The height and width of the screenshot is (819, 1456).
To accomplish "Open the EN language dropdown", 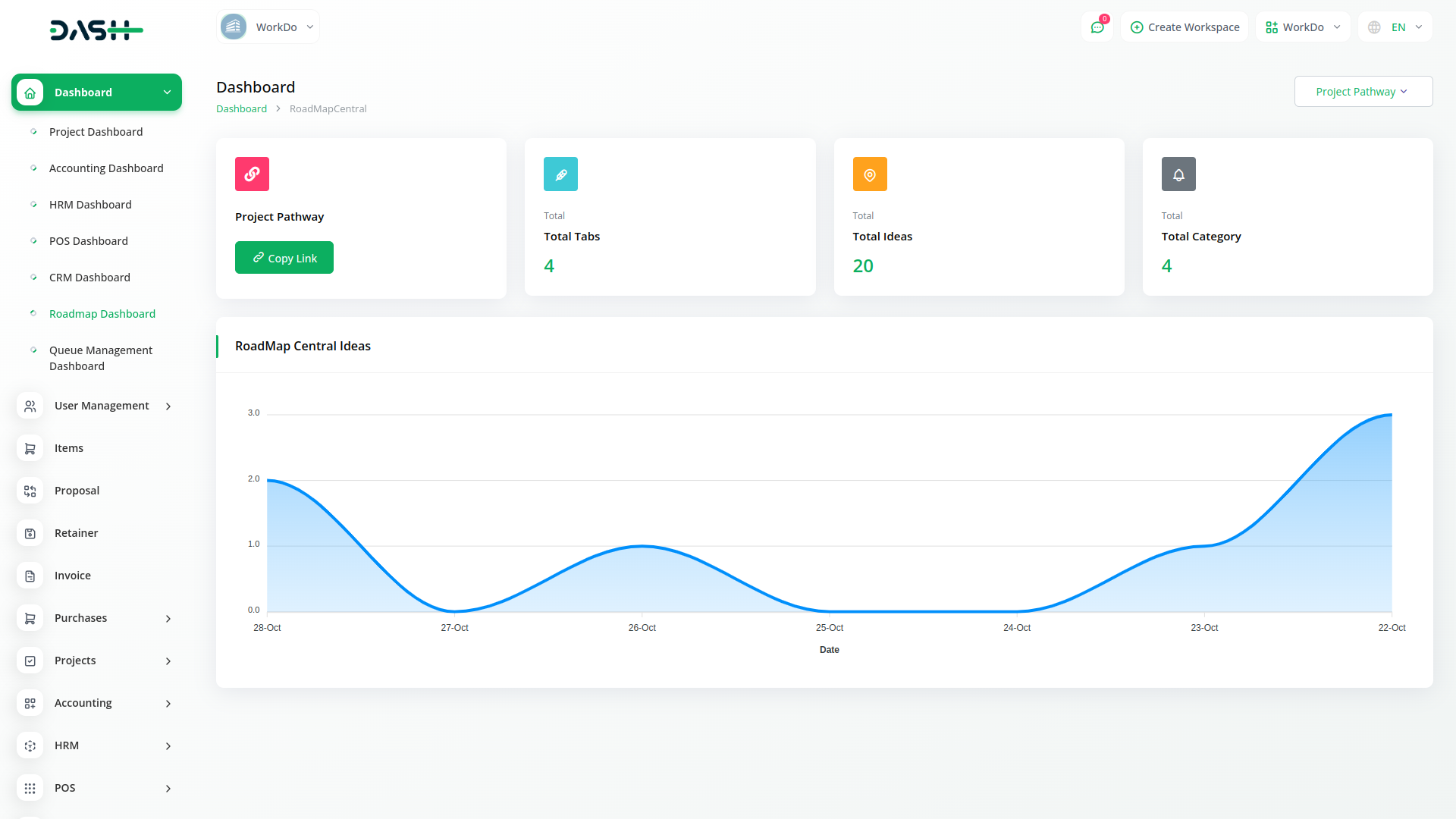I will click(x=1395, y=27).
